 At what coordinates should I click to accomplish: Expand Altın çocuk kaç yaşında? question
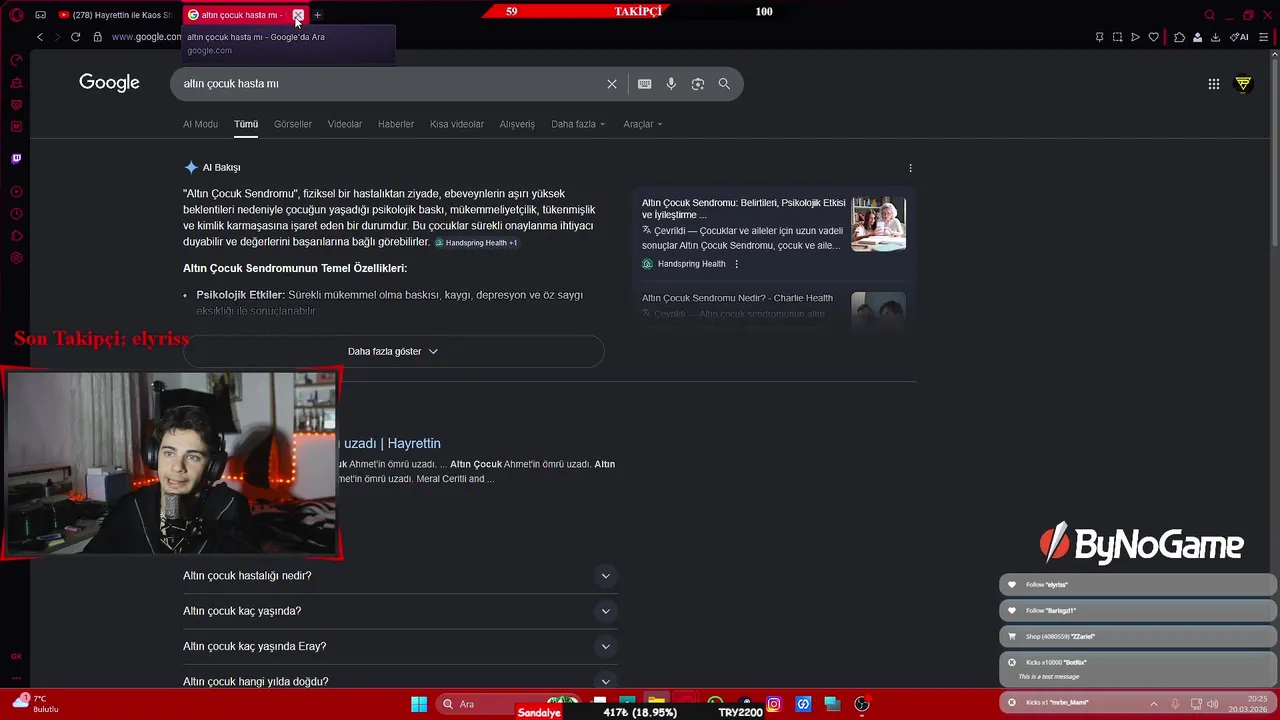coord(400,611)
